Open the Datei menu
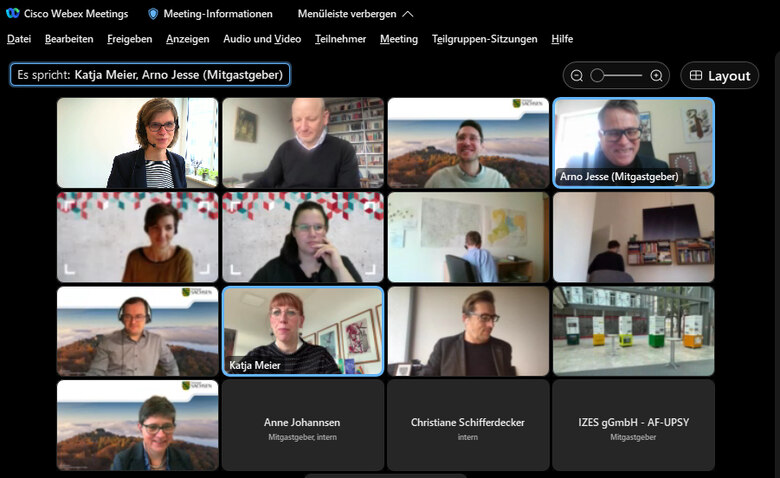The image size is (780, 478). coord(19,39)
